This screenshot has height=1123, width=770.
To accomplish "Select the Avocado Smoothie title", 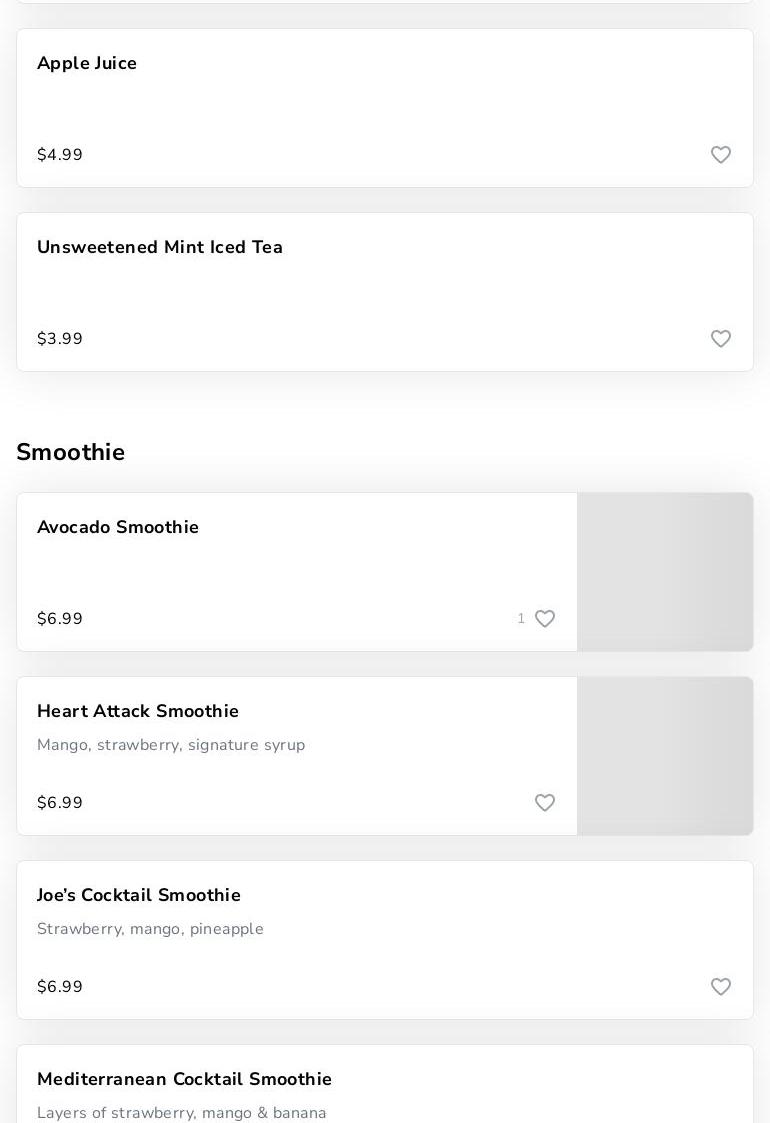I will point(118,528).
